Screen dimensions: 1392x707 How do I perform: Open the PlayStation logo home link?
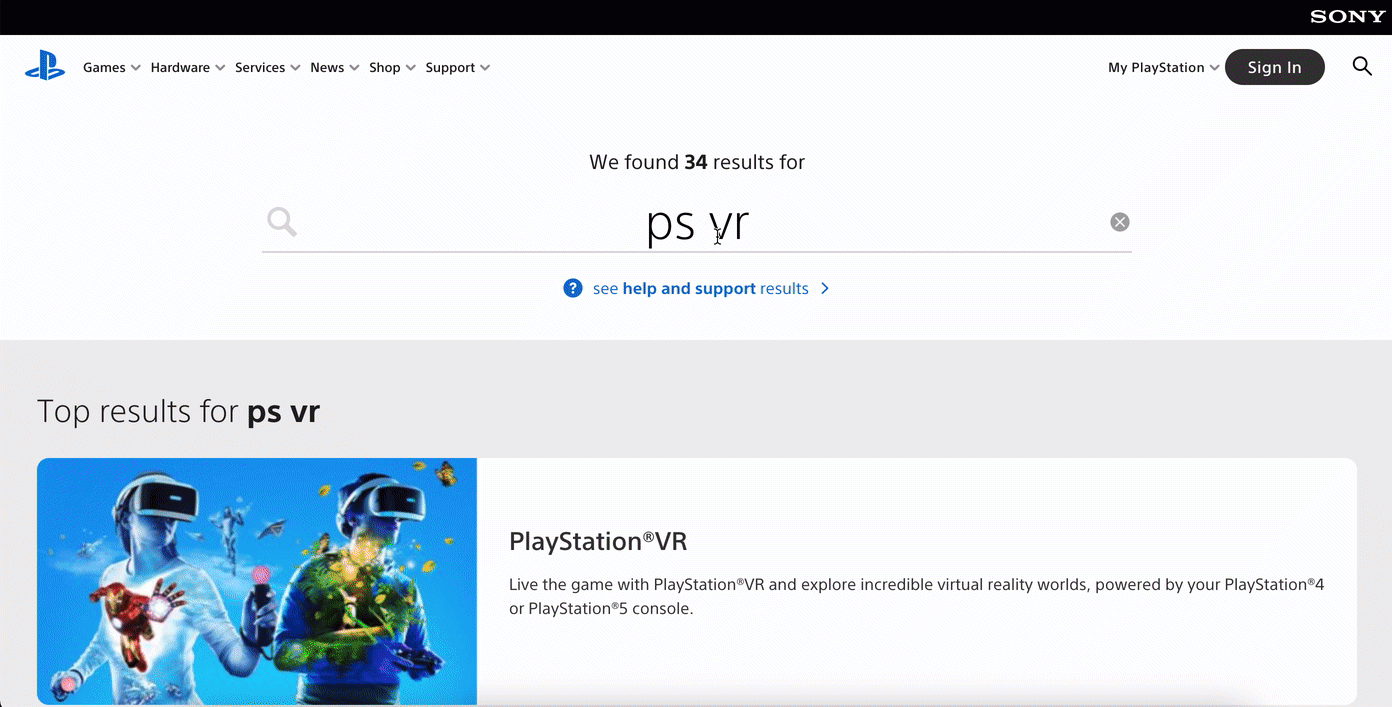45,67
